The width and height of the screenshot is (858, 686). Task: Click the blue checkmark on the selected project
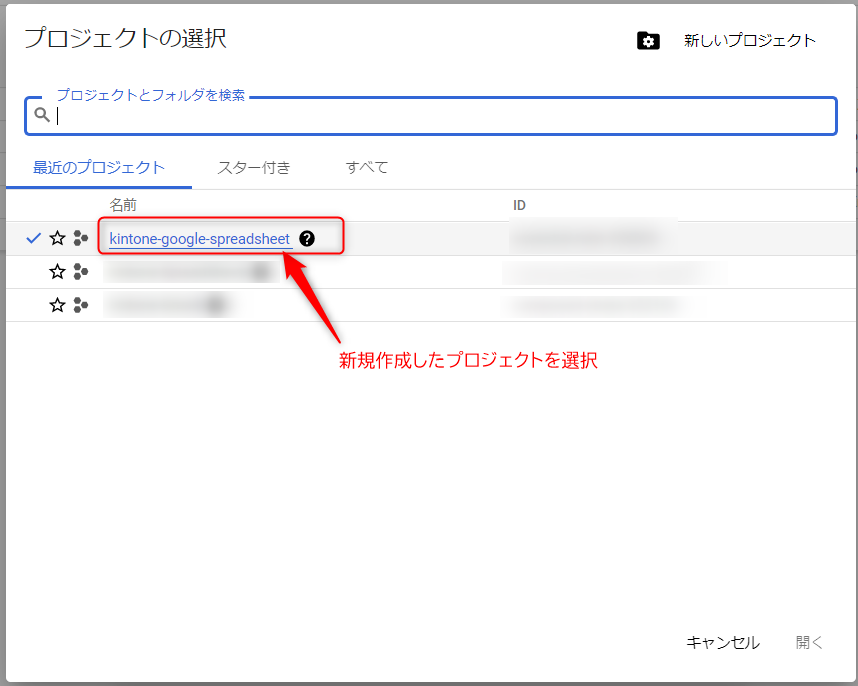pyautogui.click(x=33, y=238)
